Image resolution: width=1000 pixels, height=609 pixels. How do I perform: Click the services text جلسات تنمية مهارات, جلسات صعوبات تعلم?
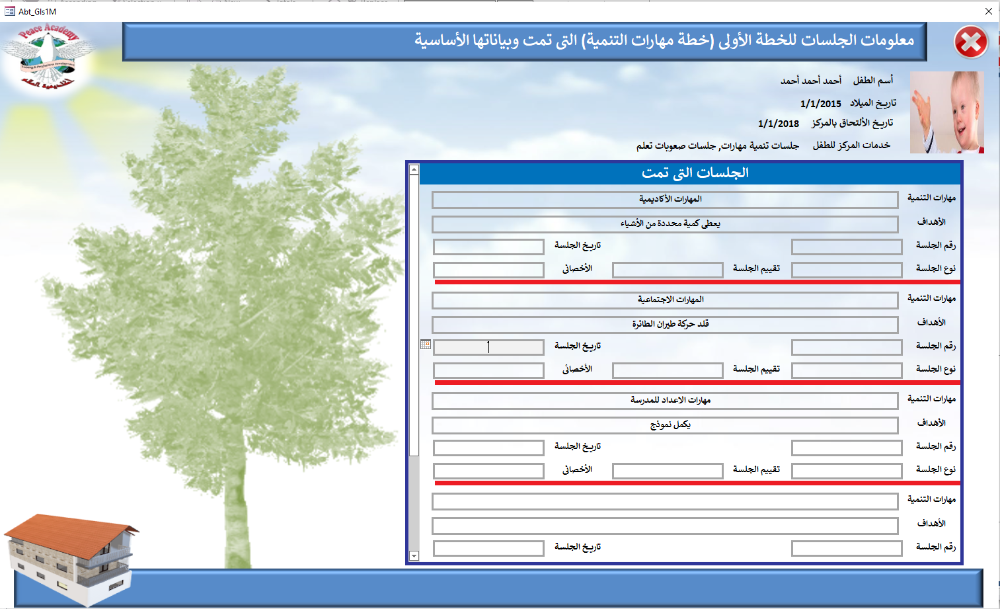(717, 146)
